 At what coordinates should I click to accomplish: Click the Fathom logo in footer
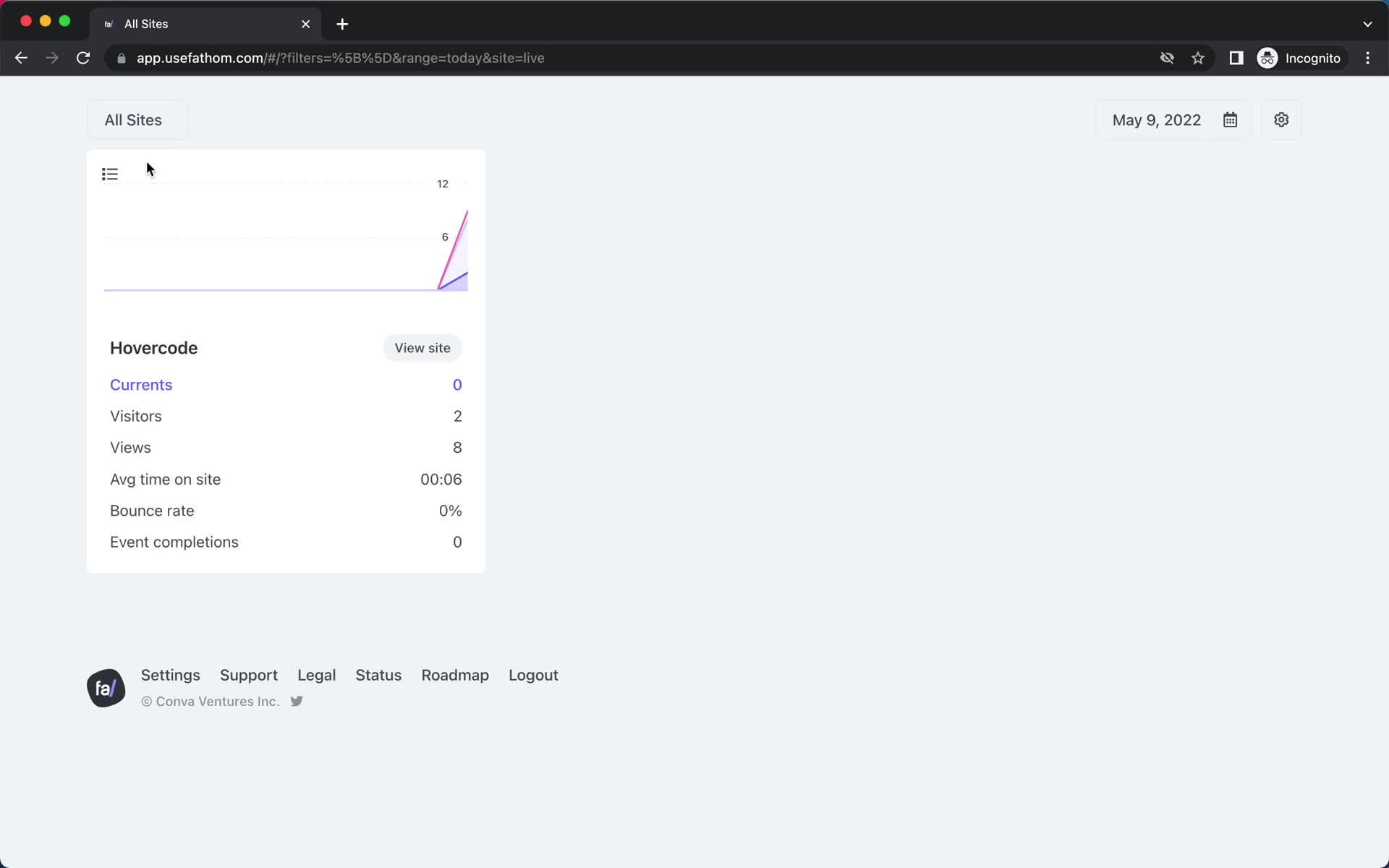tap(106, 688)
